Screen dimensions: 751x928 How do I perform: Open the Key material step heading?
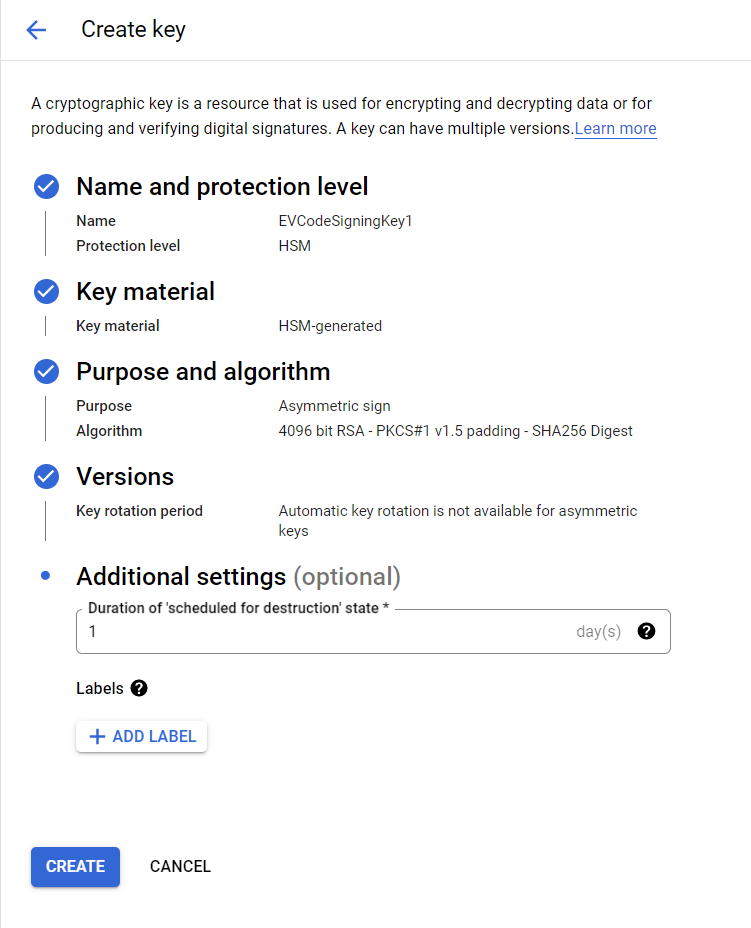145,291
